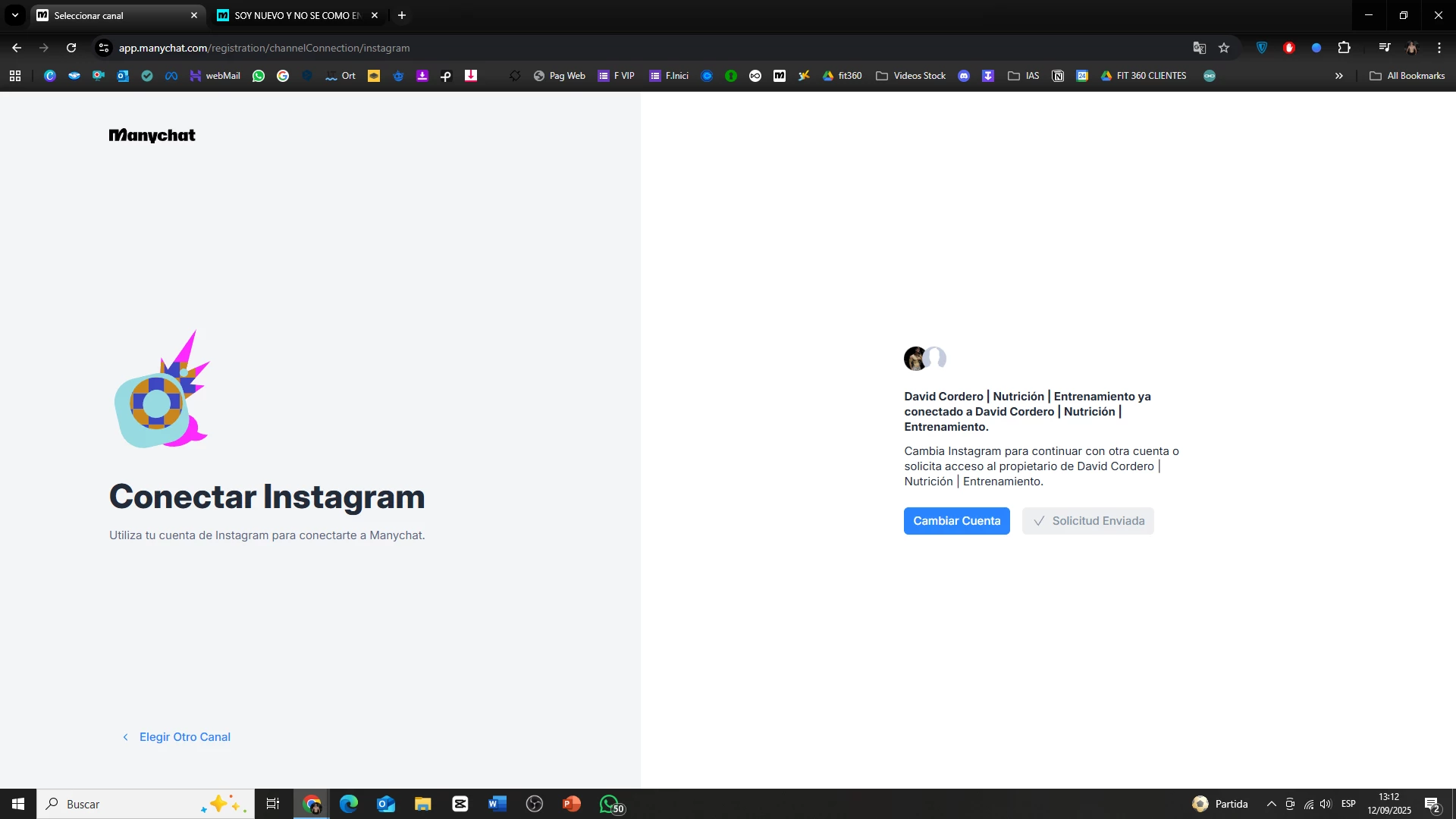Navigate forward in the browser
Screen dimensions: 1456x819
44,48
